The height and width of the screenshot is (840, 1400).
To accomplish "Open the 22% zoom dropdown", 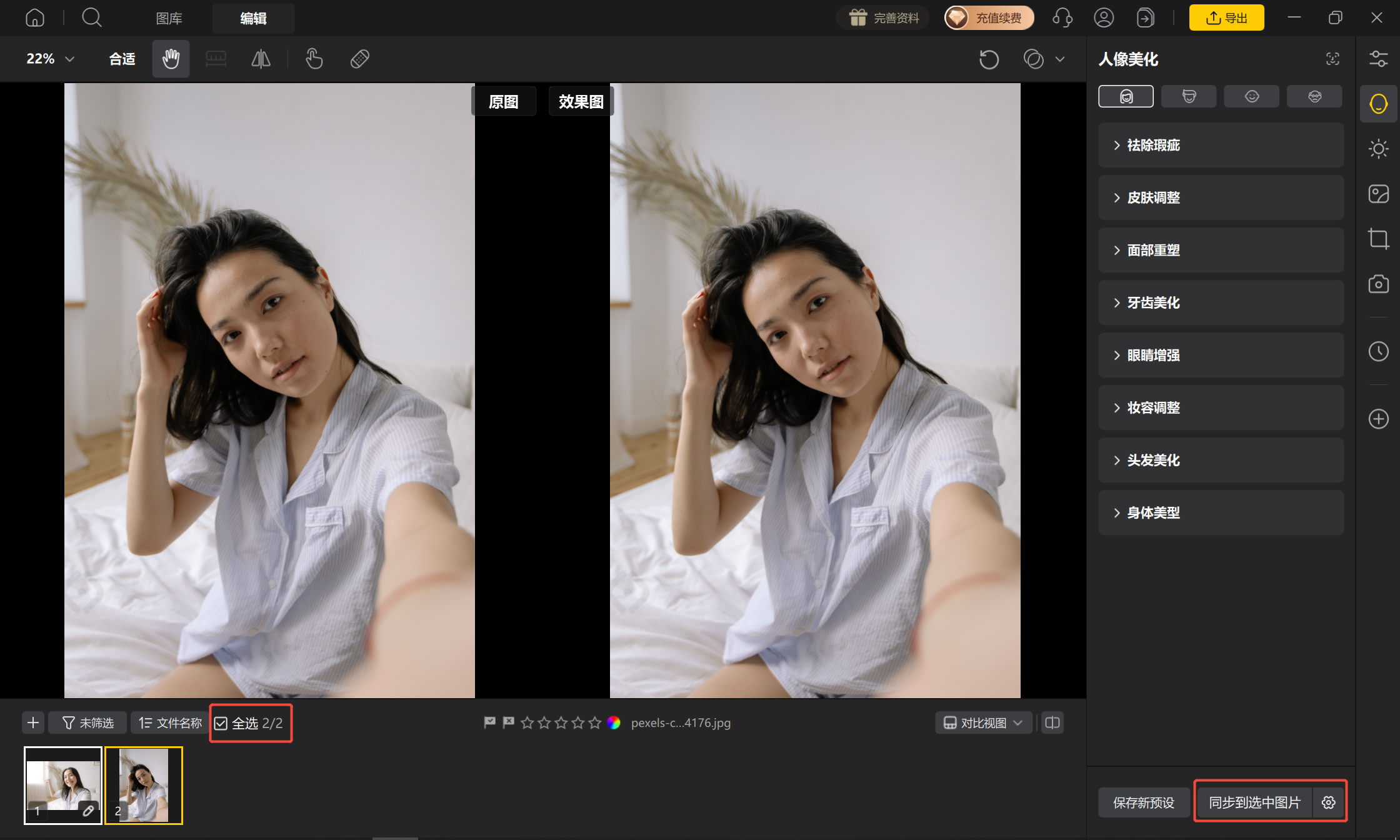I will [x=50, y=59].
